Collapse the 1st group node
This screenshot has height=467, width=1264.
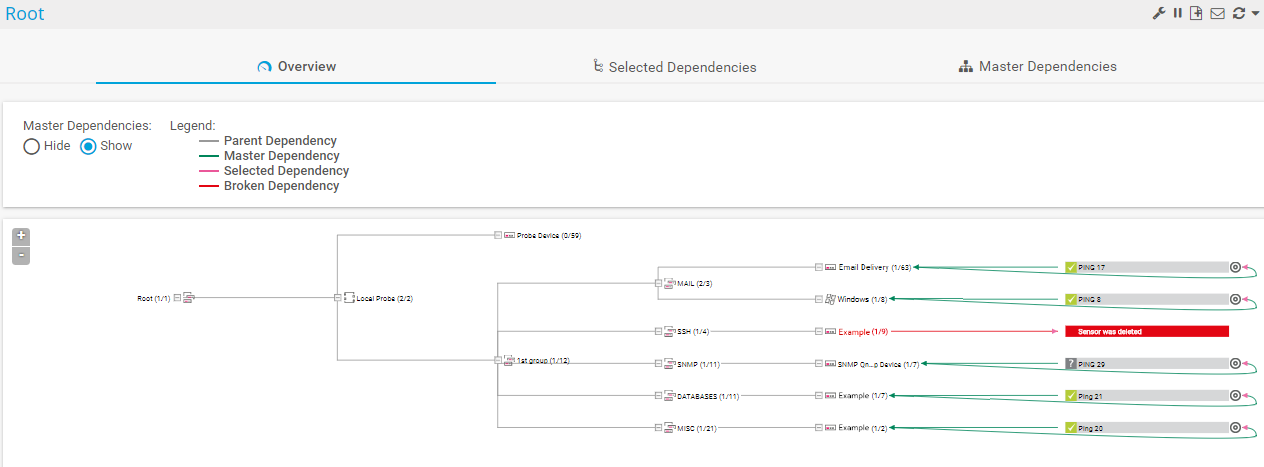tap(497, 360)
